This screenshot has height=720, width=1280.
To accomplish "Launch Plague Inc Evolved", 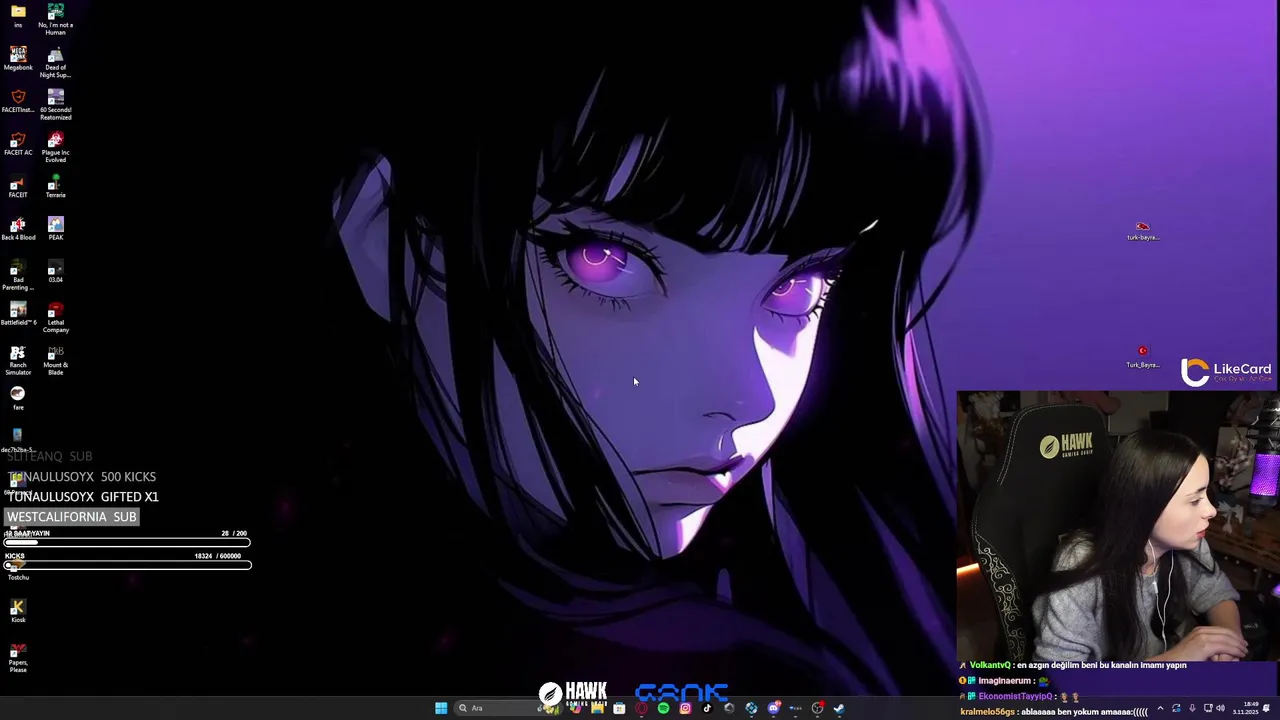I will pyautogui.click(x=55, y=146).
